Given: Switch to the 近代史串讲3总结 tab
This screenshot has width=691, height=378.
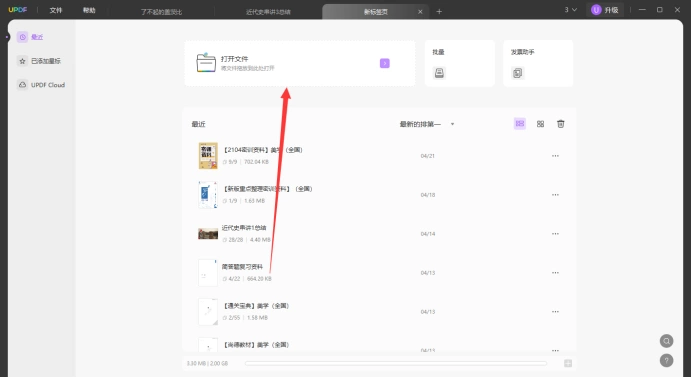Looking at the screenshot, I should coord(268,12).
